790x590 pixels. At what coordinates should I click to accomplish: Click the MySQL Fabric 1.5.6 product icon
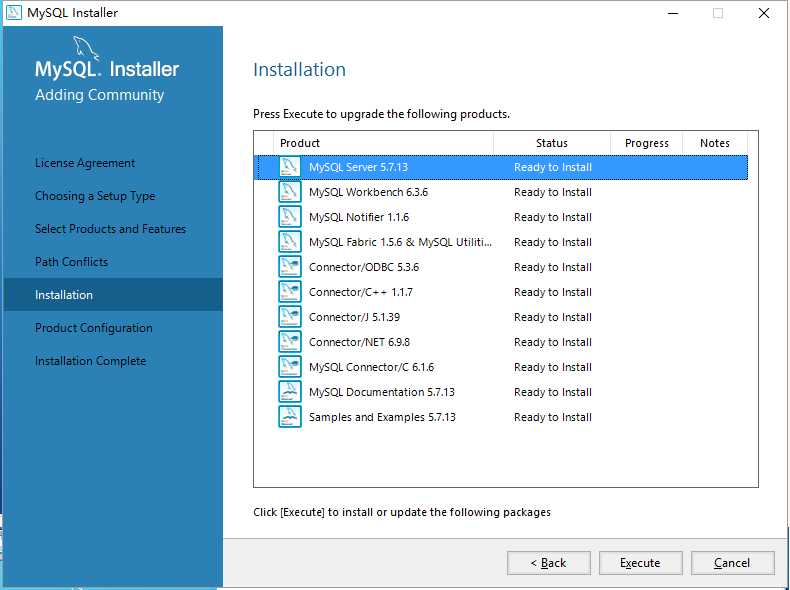(290, 242)
